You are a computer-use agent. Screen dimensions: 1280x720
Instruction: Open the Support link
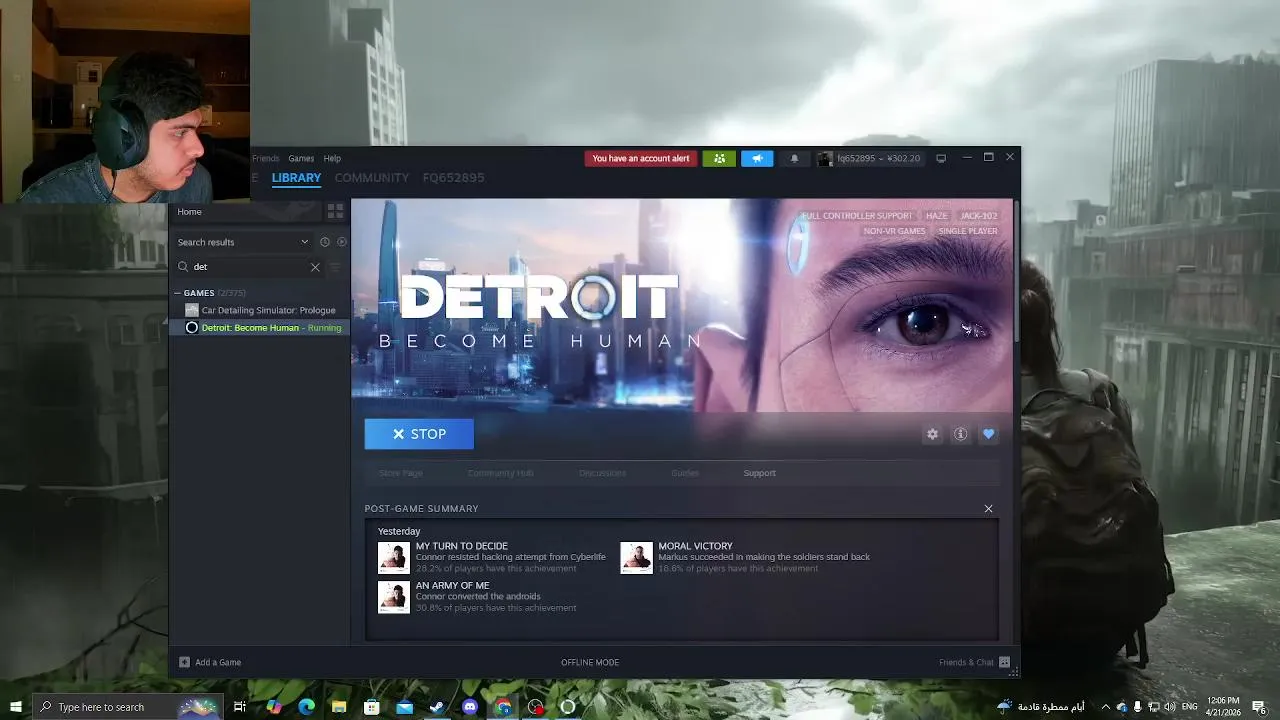[x=759, y=473]
